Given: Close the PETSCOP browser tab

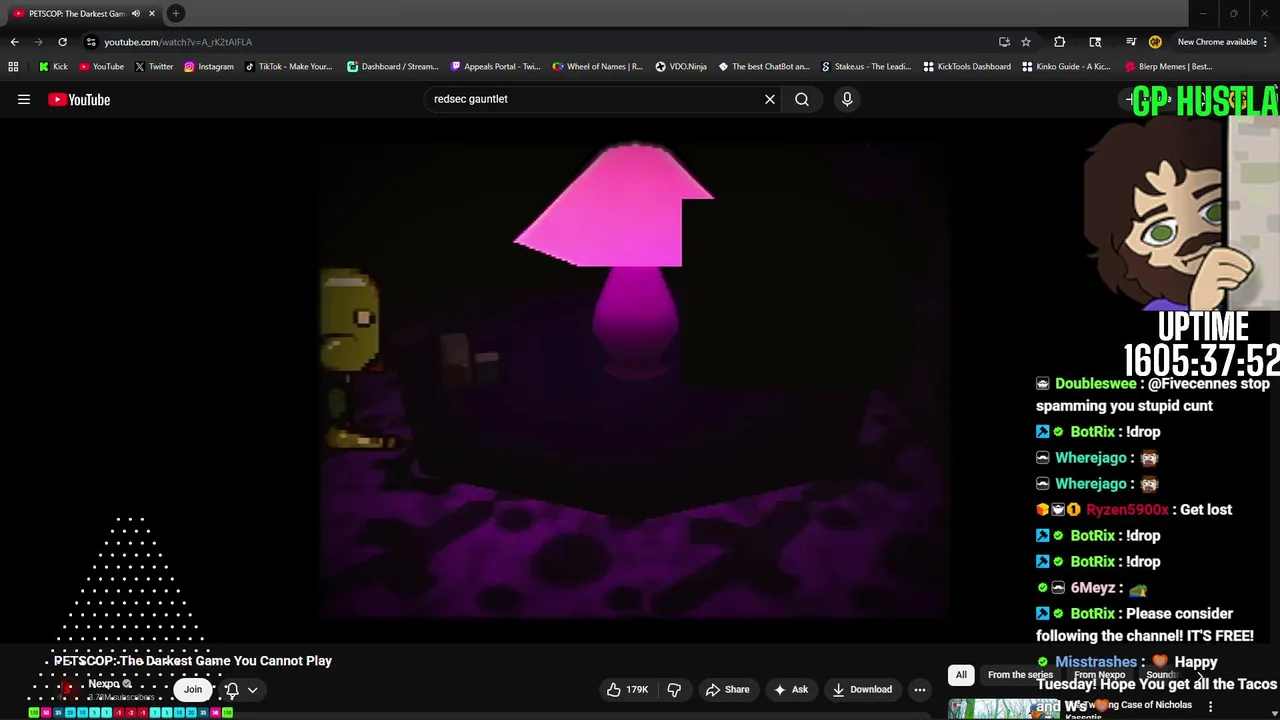Looking at the screenshot, I should [x=152, y=13].
